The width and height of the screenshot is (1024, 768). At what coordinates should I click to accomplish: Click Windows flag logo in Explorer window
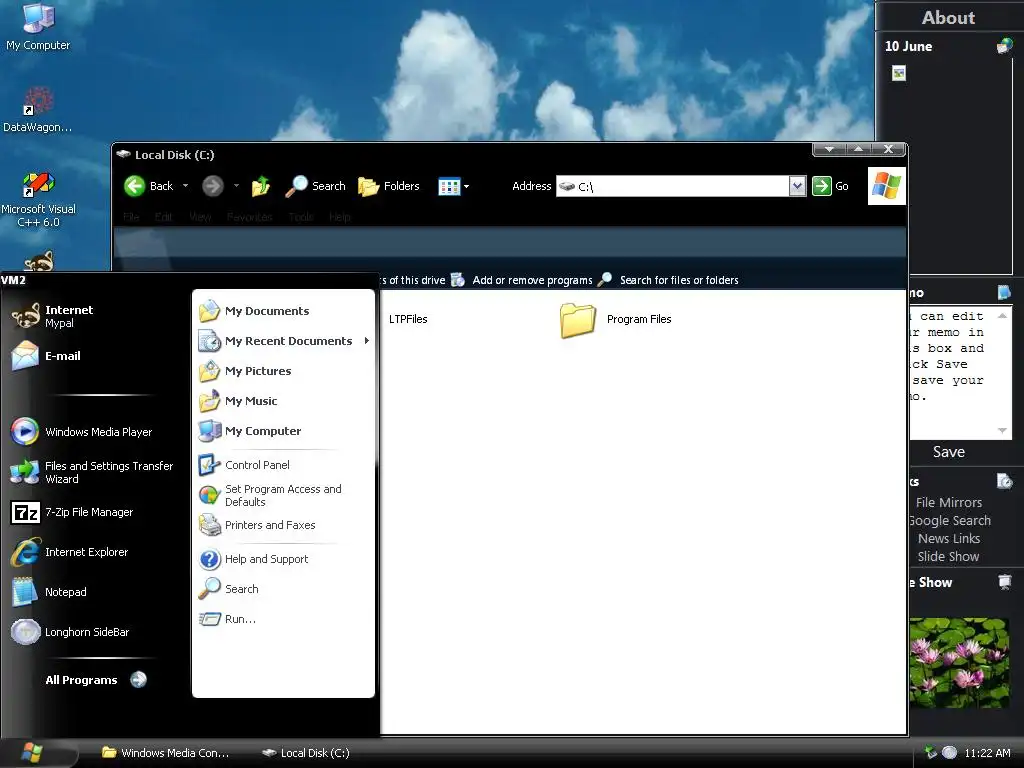point(886,186)
